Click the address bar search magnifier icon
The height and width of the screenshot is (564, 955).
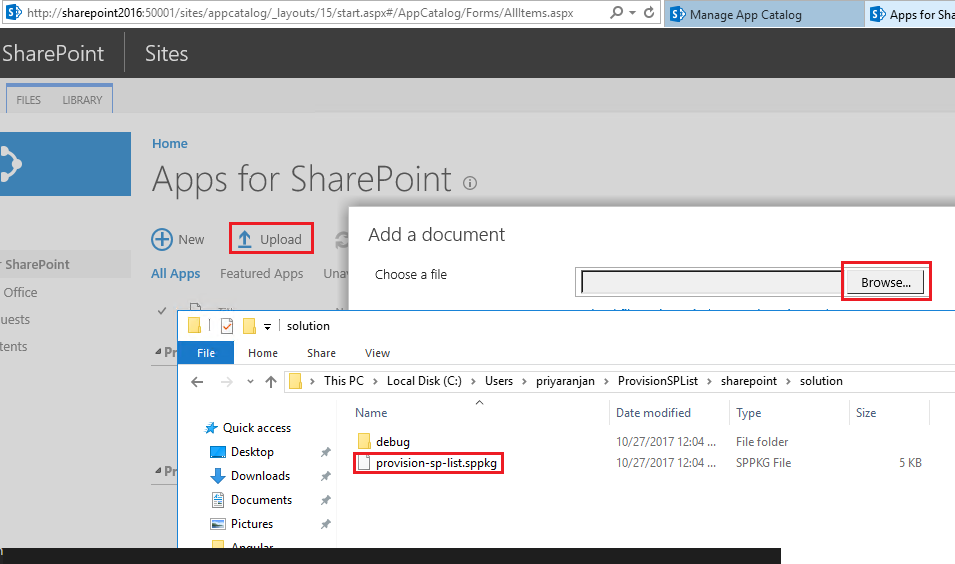pyautogui.click(x=616, y=12)
